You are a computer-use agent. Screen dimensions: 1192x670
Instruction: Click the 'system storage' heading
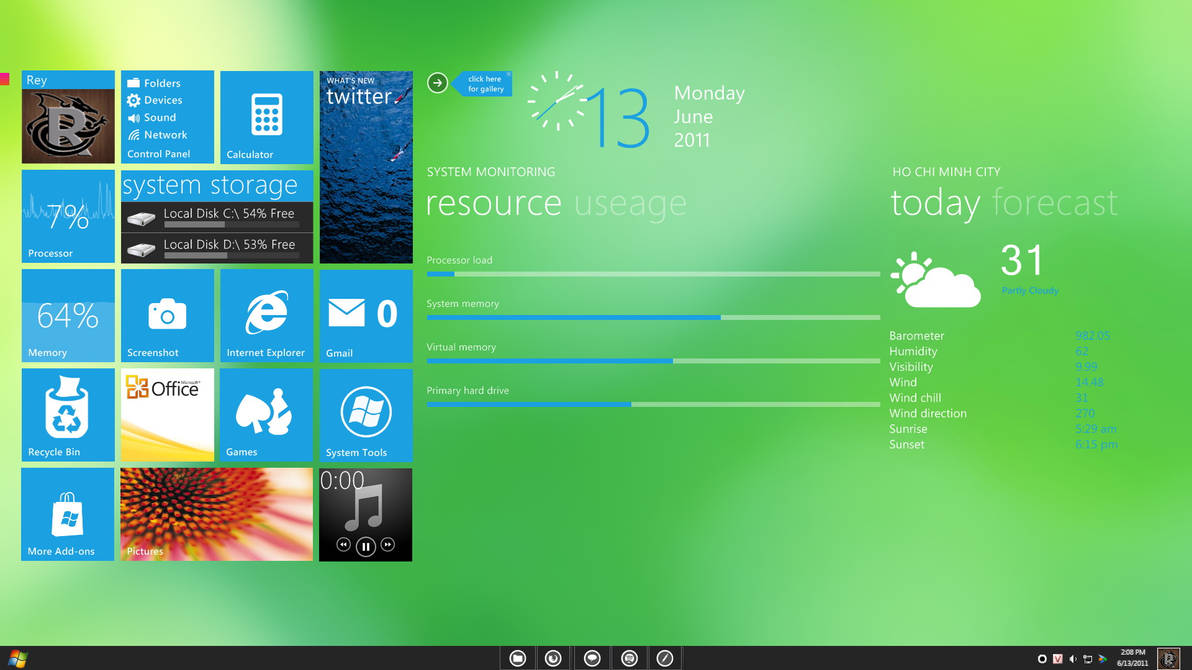210,185
